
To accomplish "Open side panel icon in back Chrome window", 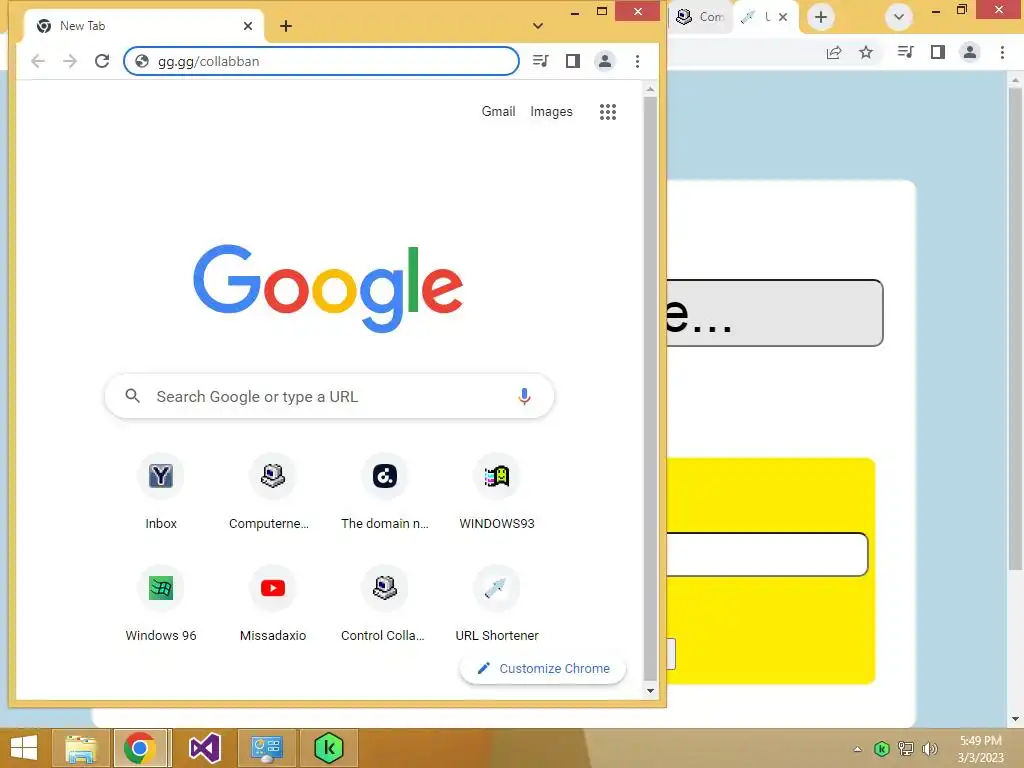I will click(938, 52).
